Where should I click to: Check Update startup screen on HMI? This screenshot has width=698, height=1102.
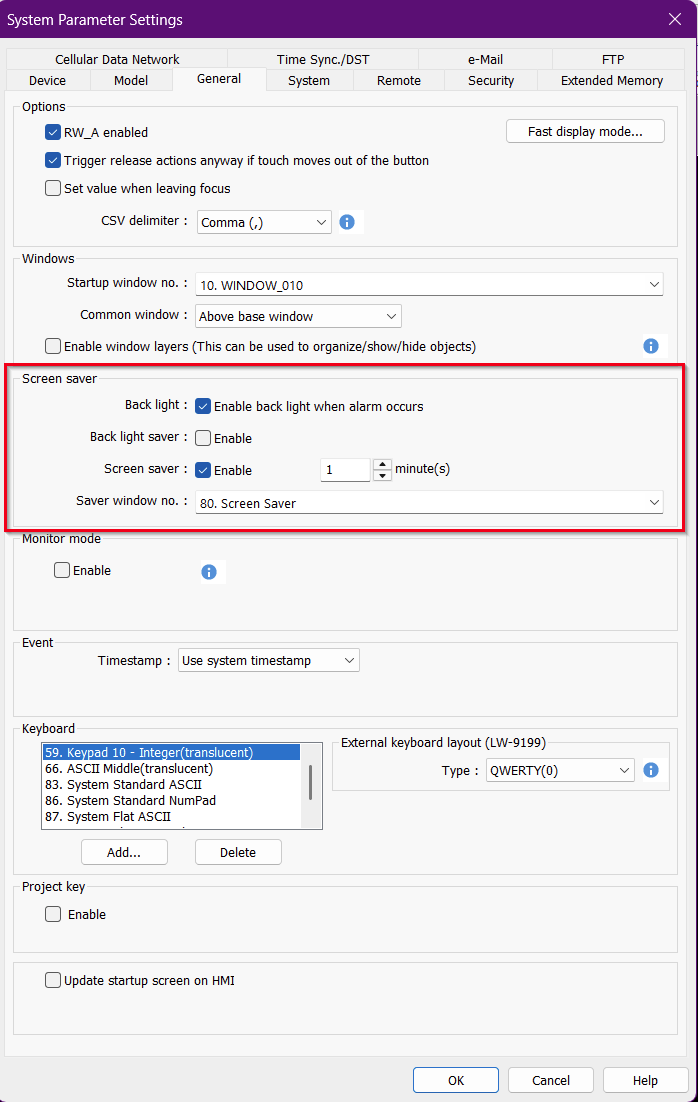[53, 981]
